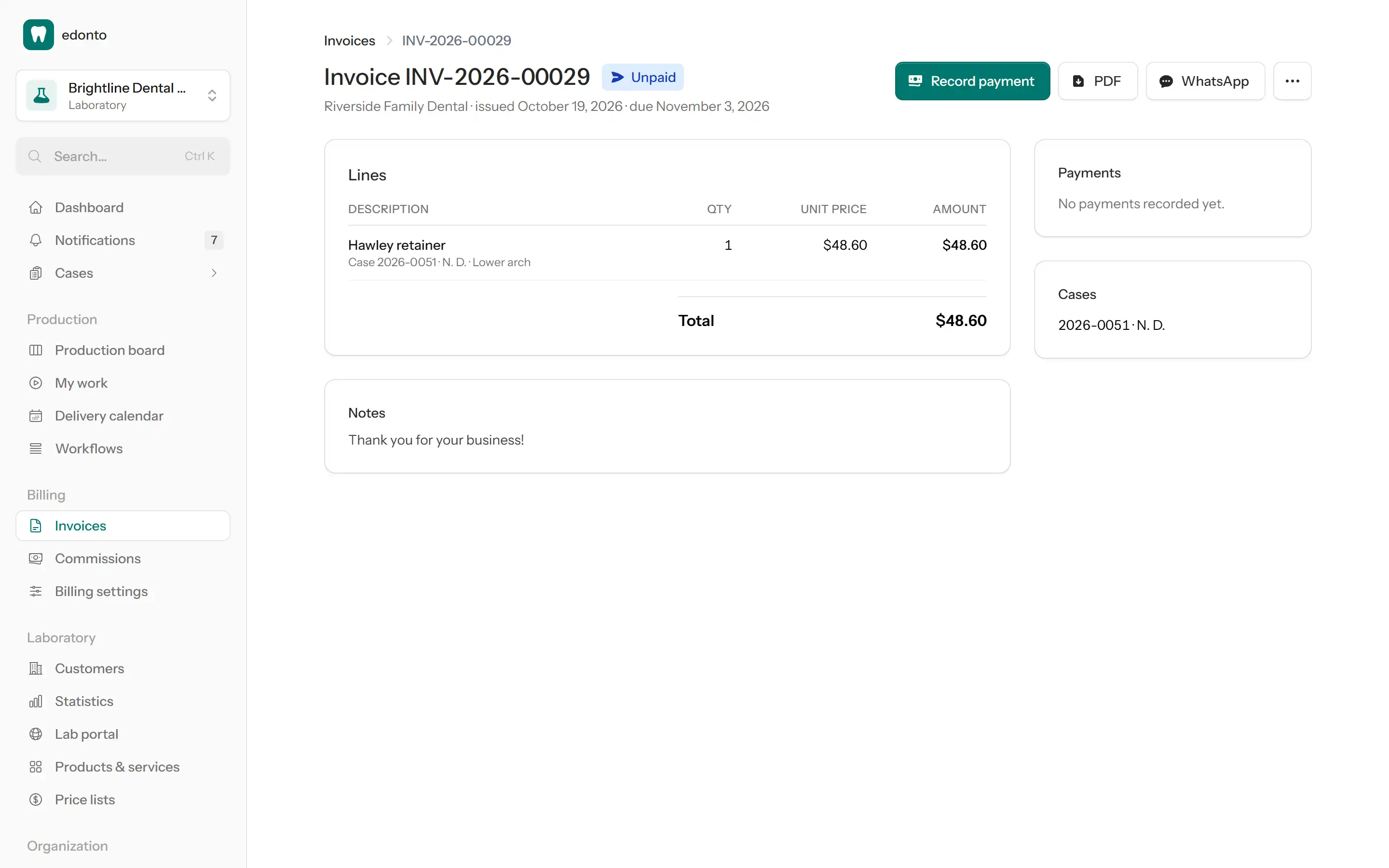Click Case 2026-0051 · N. D. · Lower arch subtext
Screen dimensions: 1389x868
tap(439, 262)
